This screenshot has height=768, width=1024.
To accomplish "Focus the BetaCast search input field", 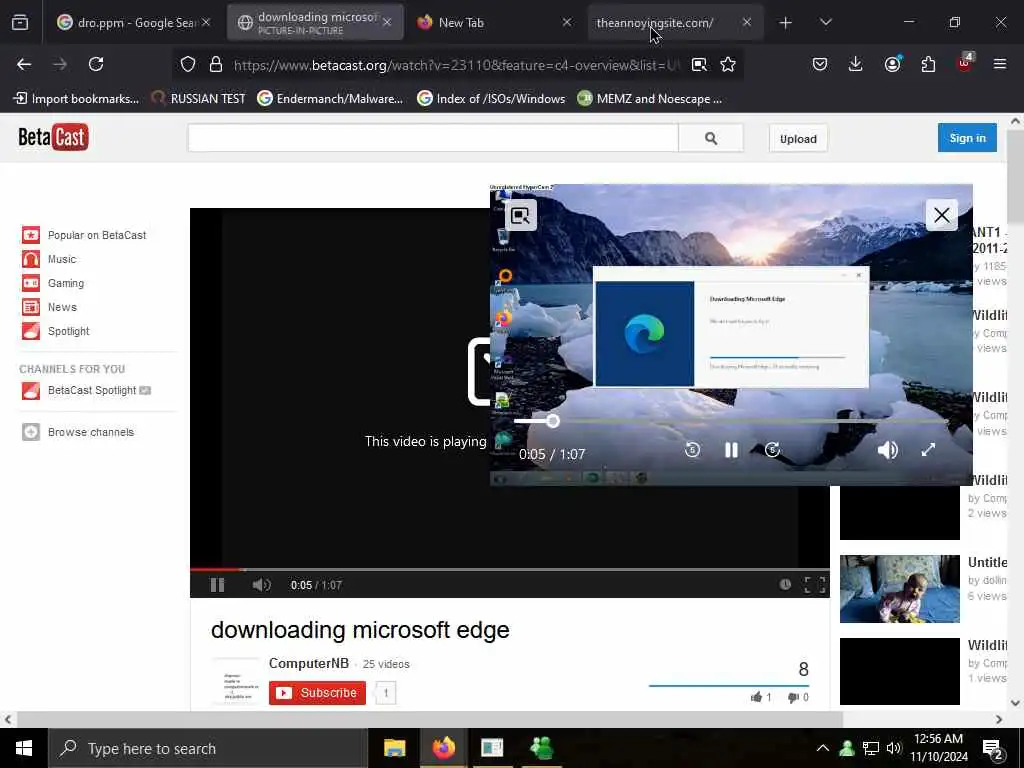I will pyautogui.click(x=433, y=138).
